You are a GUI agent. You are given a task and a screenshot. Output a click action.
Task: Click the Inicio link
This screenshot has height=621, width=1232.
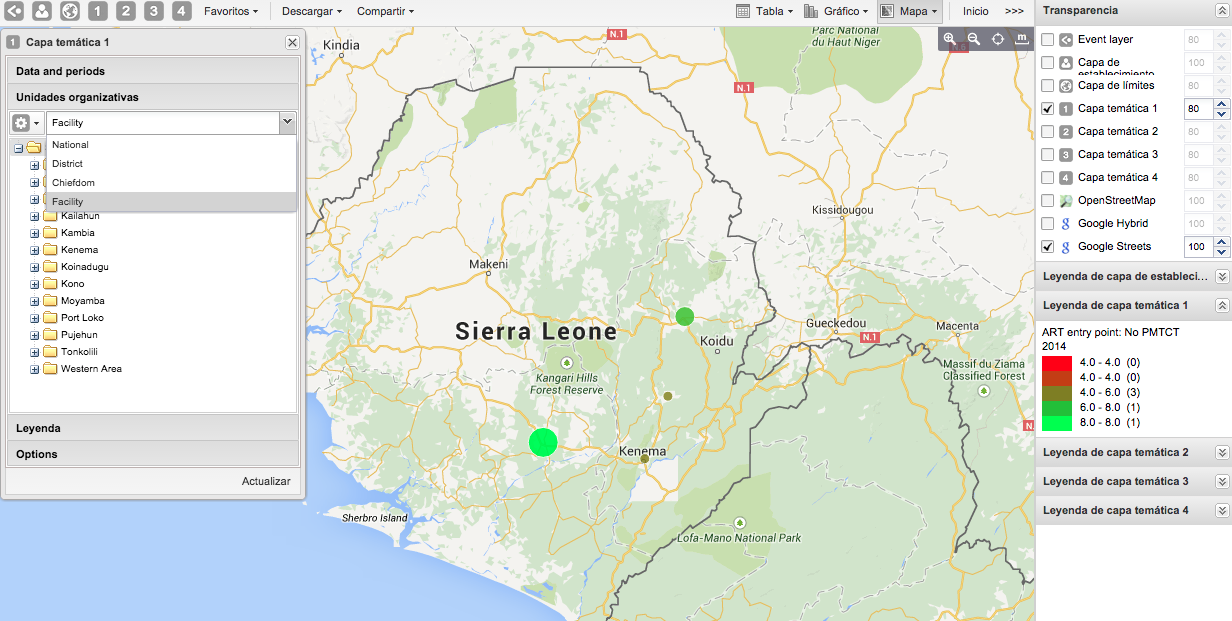(975, 11)
